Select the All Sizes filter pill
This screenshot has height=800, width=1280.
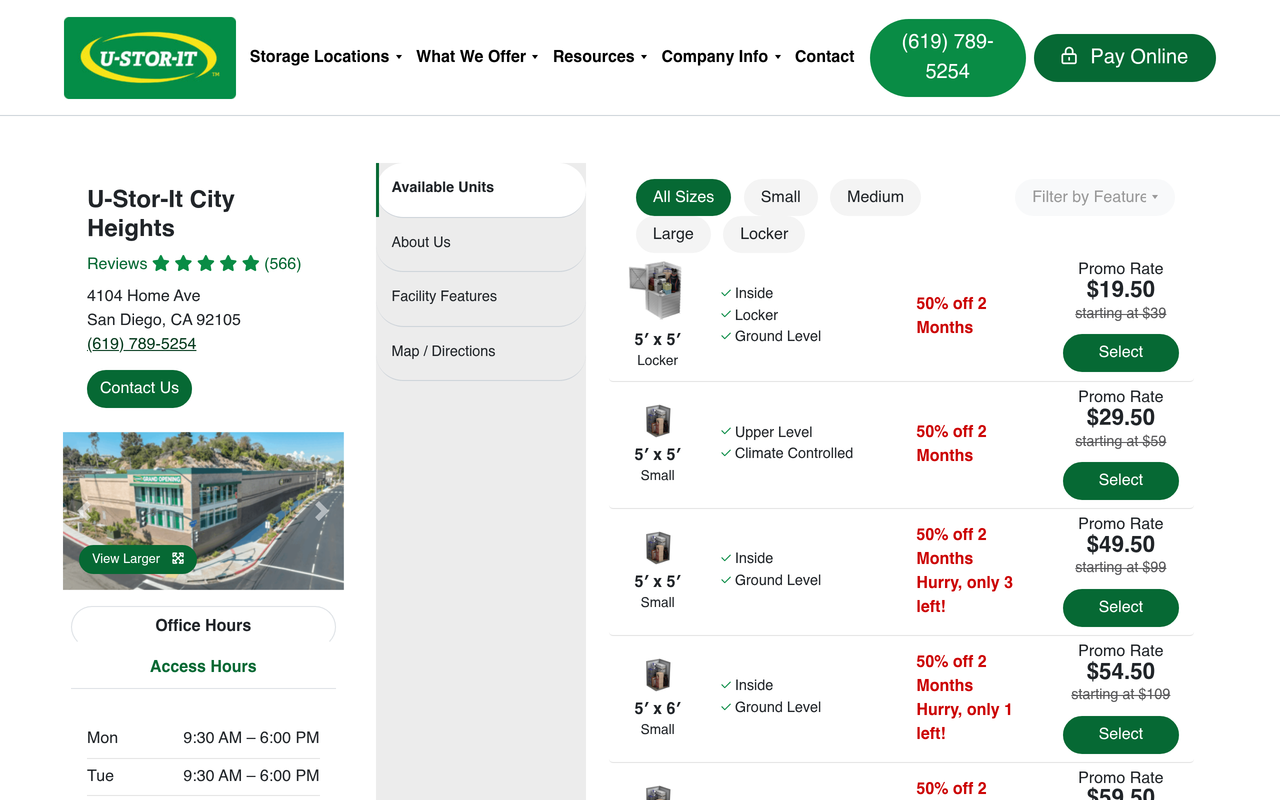tap(683, 197)
